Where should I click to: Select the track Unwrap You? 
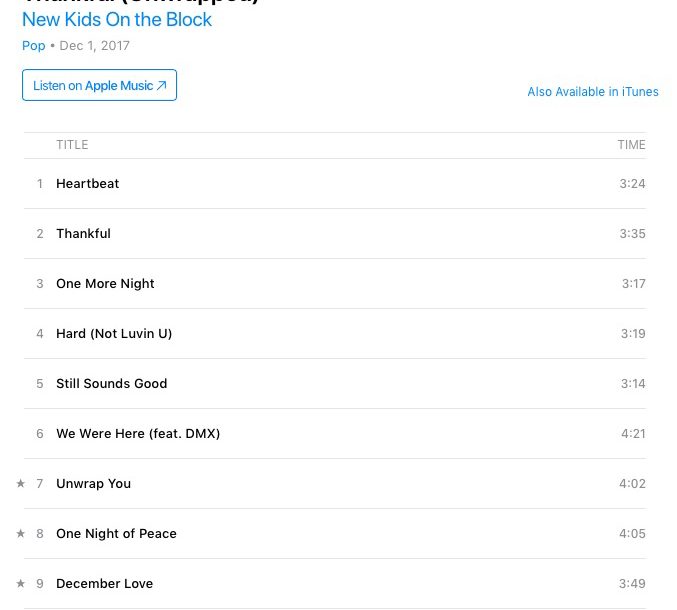coord(335,484)
